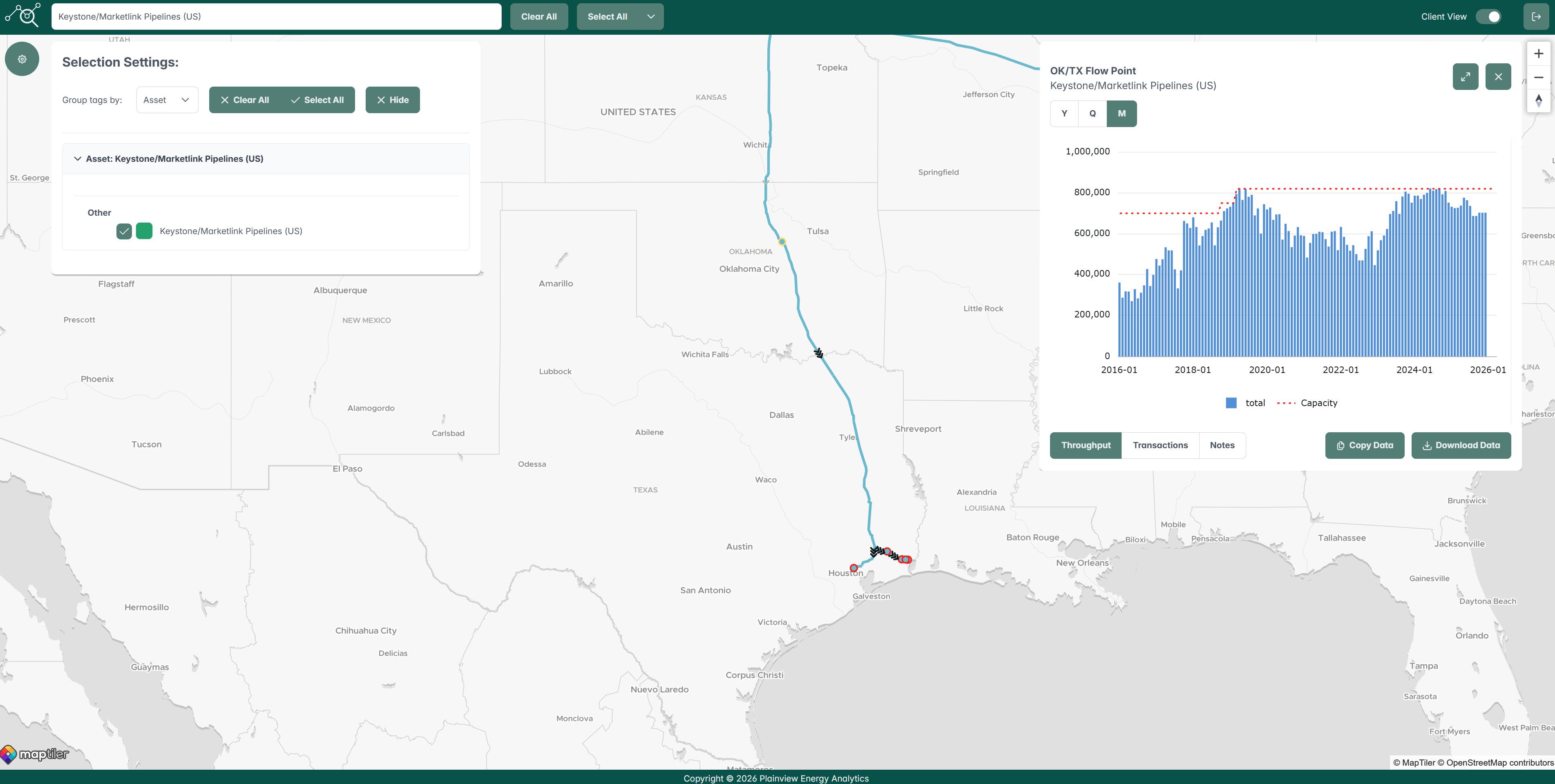Image resolution: width=1555 pixels, height=784 pixels.
Task: Close the OK/TX Flow Point panel
Action: [x=1498, y=77]
